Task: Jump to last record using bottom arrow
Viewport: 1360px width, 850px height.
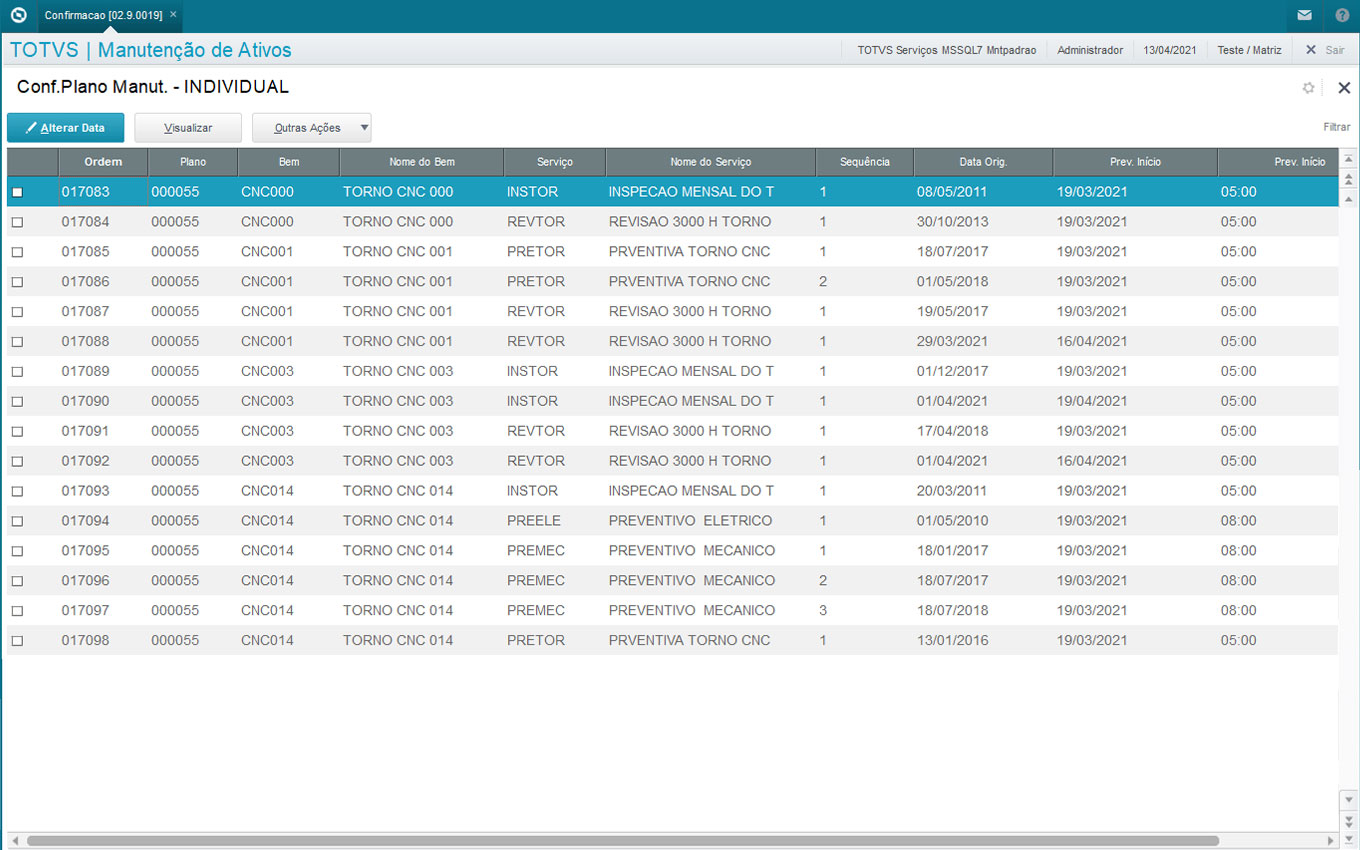Action: point(1348,836)
